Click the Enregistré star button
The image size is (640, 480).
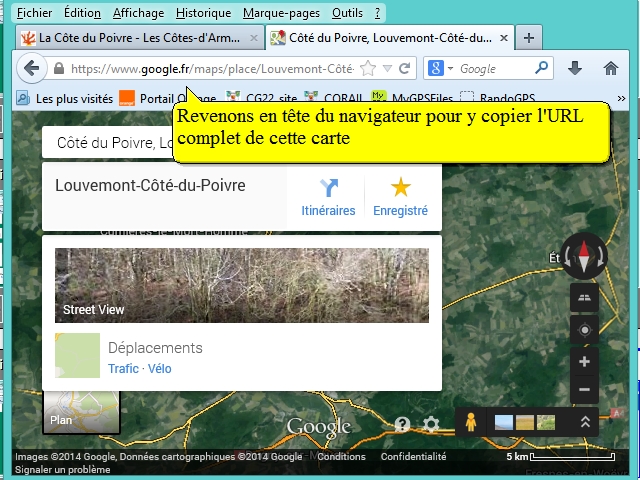pyautogui.click(x=400, y=198)
